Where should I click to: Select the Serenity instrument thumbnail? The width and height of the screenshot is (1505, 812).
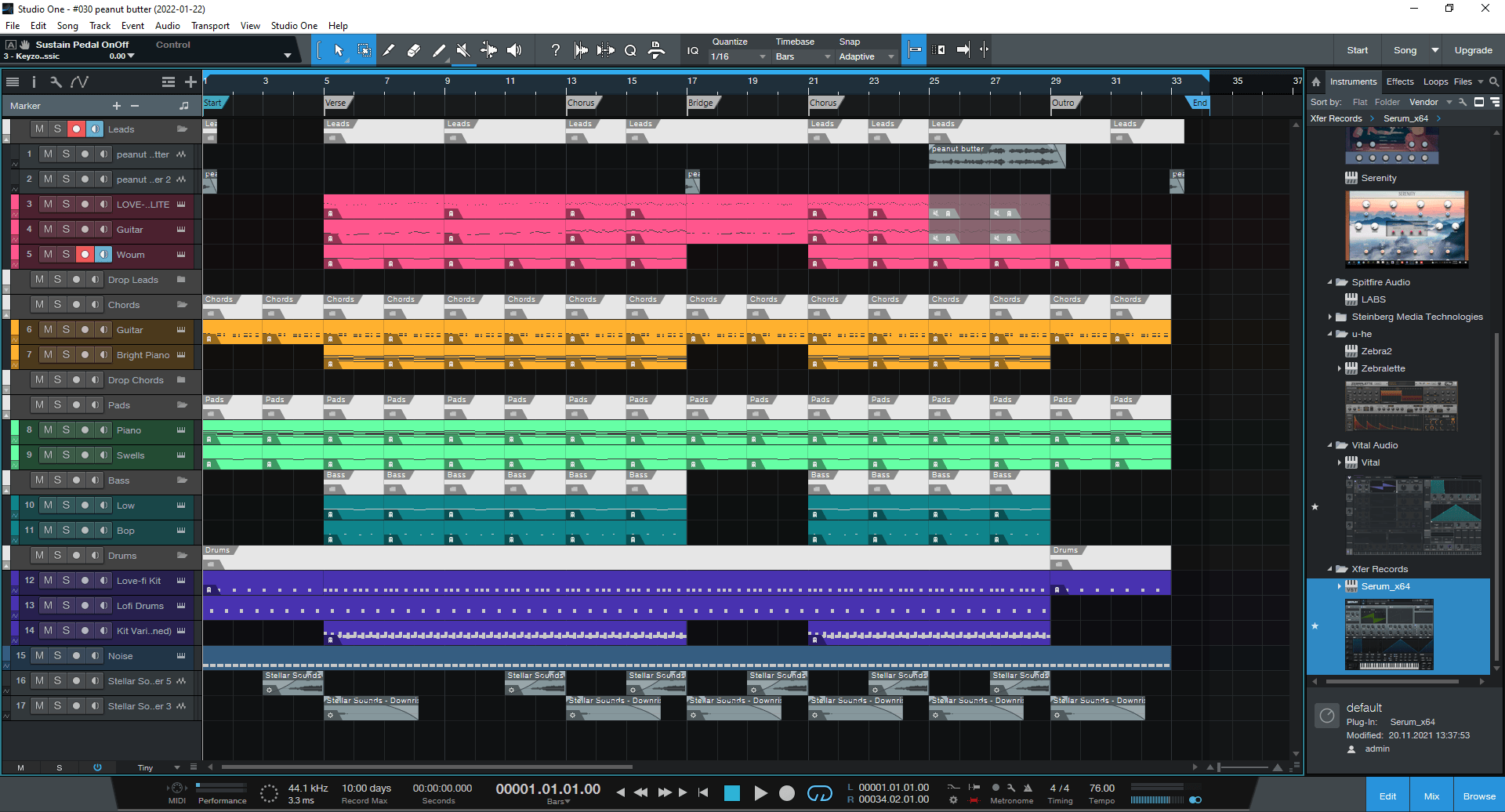[x=1407, y=229]
